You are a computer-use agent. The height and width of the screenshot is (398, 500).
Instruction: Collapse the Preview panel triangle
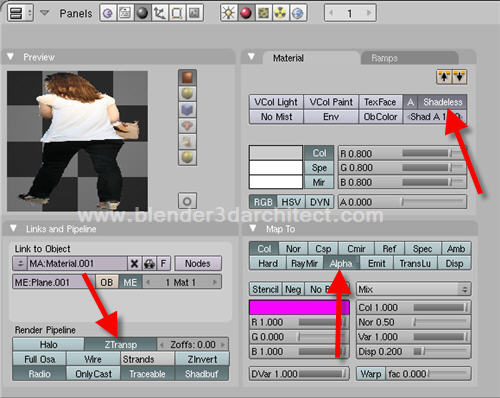(11, 57)
